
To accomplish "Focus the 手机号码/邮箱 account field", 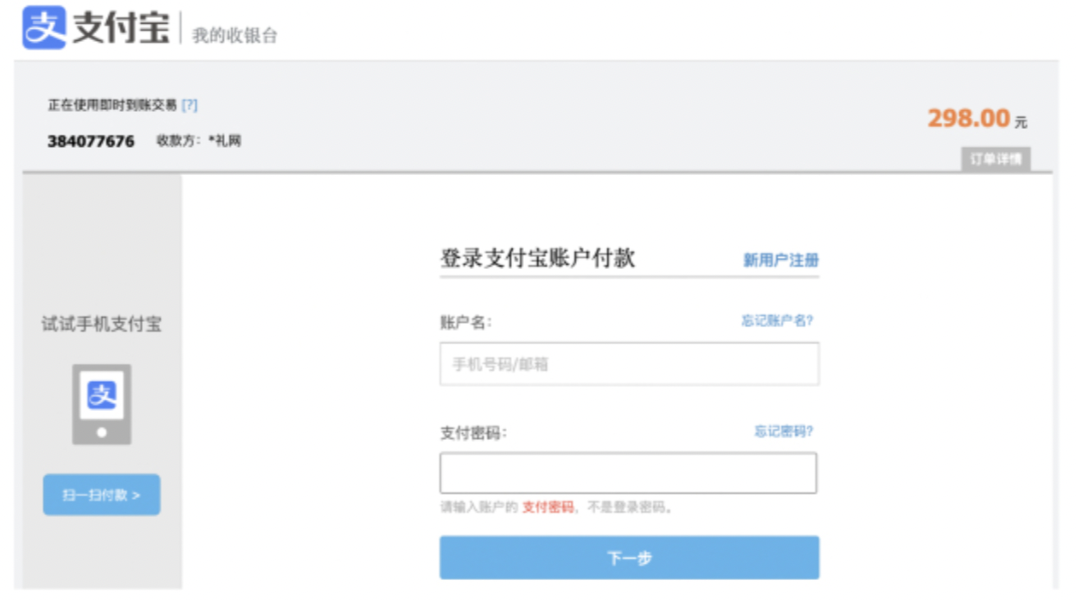I will click(x=629, y=364).
